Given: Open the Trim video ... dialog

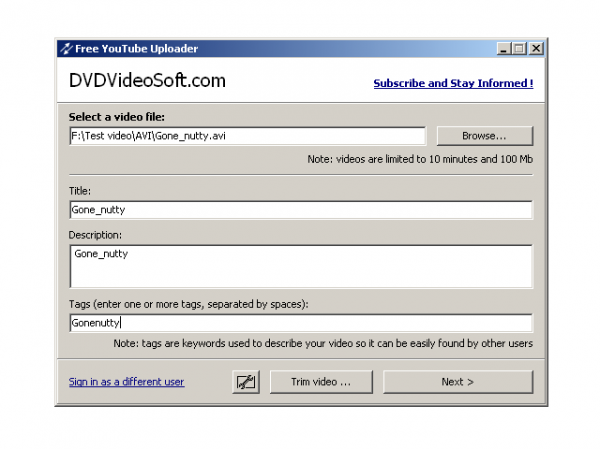Looking at the screenshot, I should click(321, 382).
